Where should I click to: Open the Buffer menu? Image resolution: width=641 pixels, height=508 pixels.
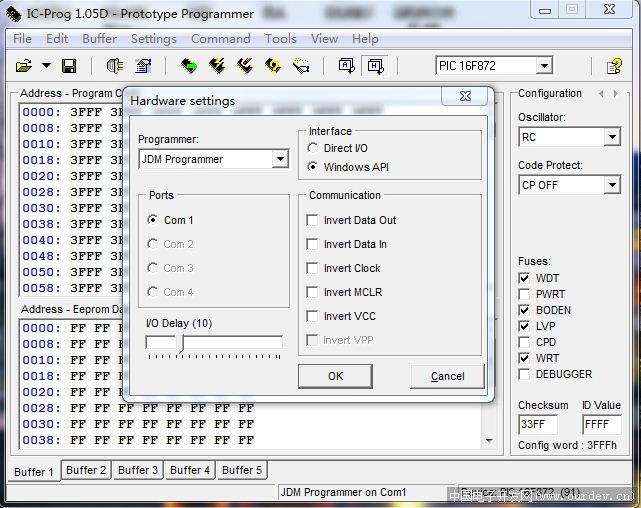click(100, 39)
